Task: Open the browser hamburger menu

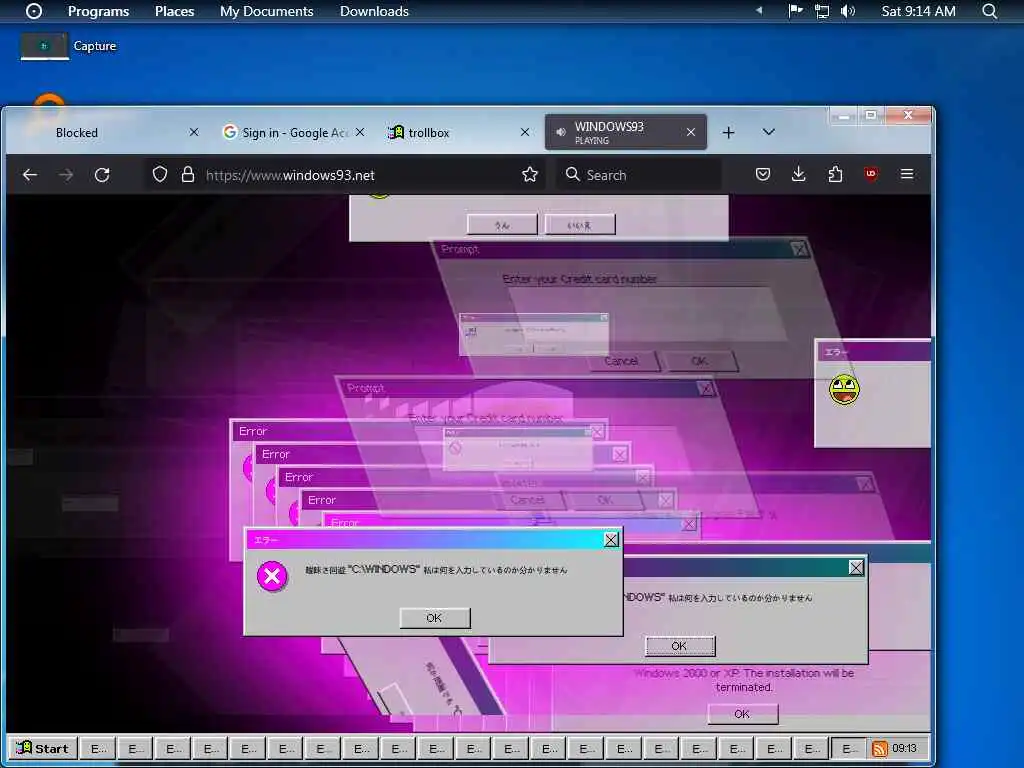Action: [x=907, y=174]
